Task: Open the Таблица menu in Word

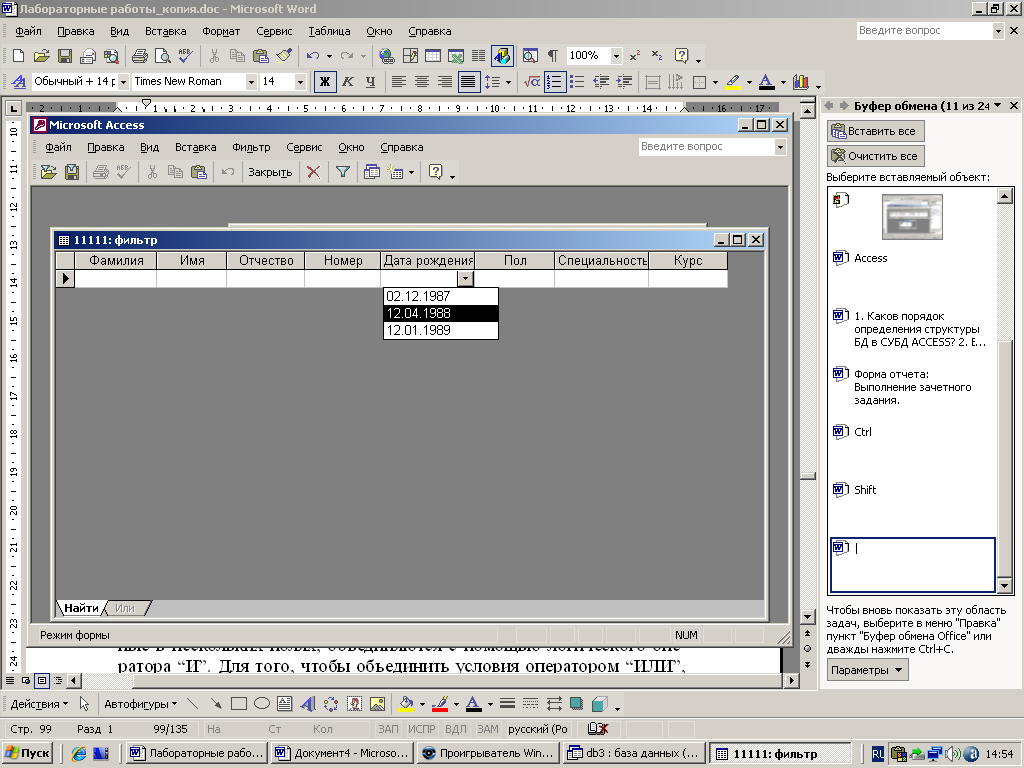Action: tap(329, 31)
